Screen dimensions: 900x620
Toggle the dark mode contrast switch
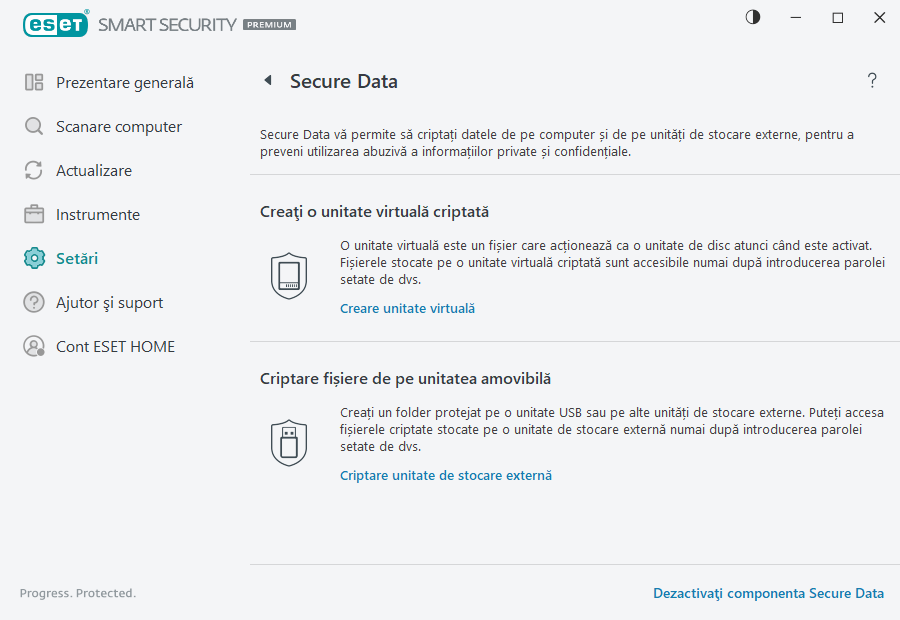coord(752,17)
